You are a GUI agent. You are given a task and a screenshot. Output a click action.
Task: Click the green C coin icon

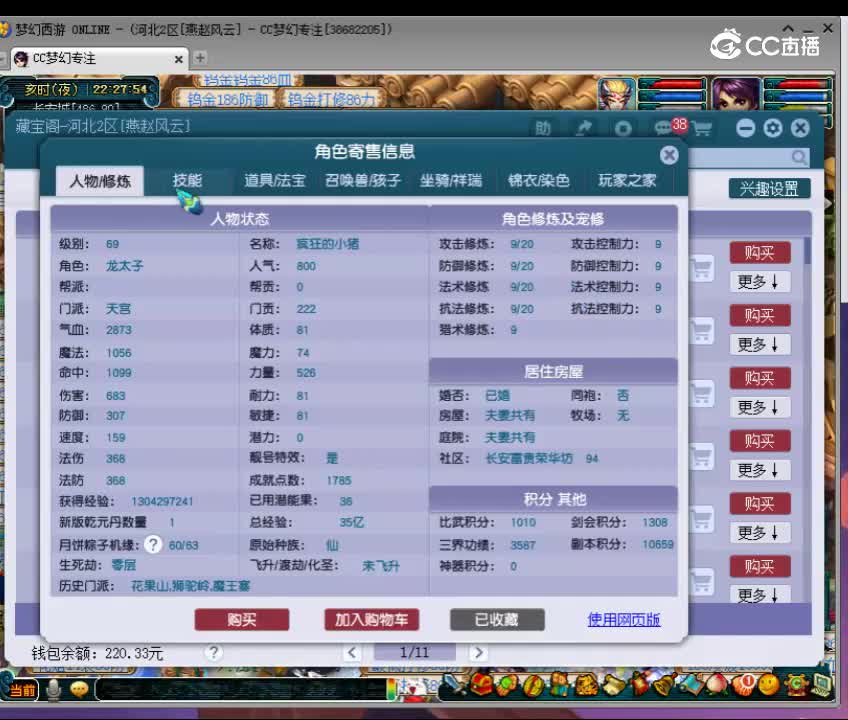796,685
